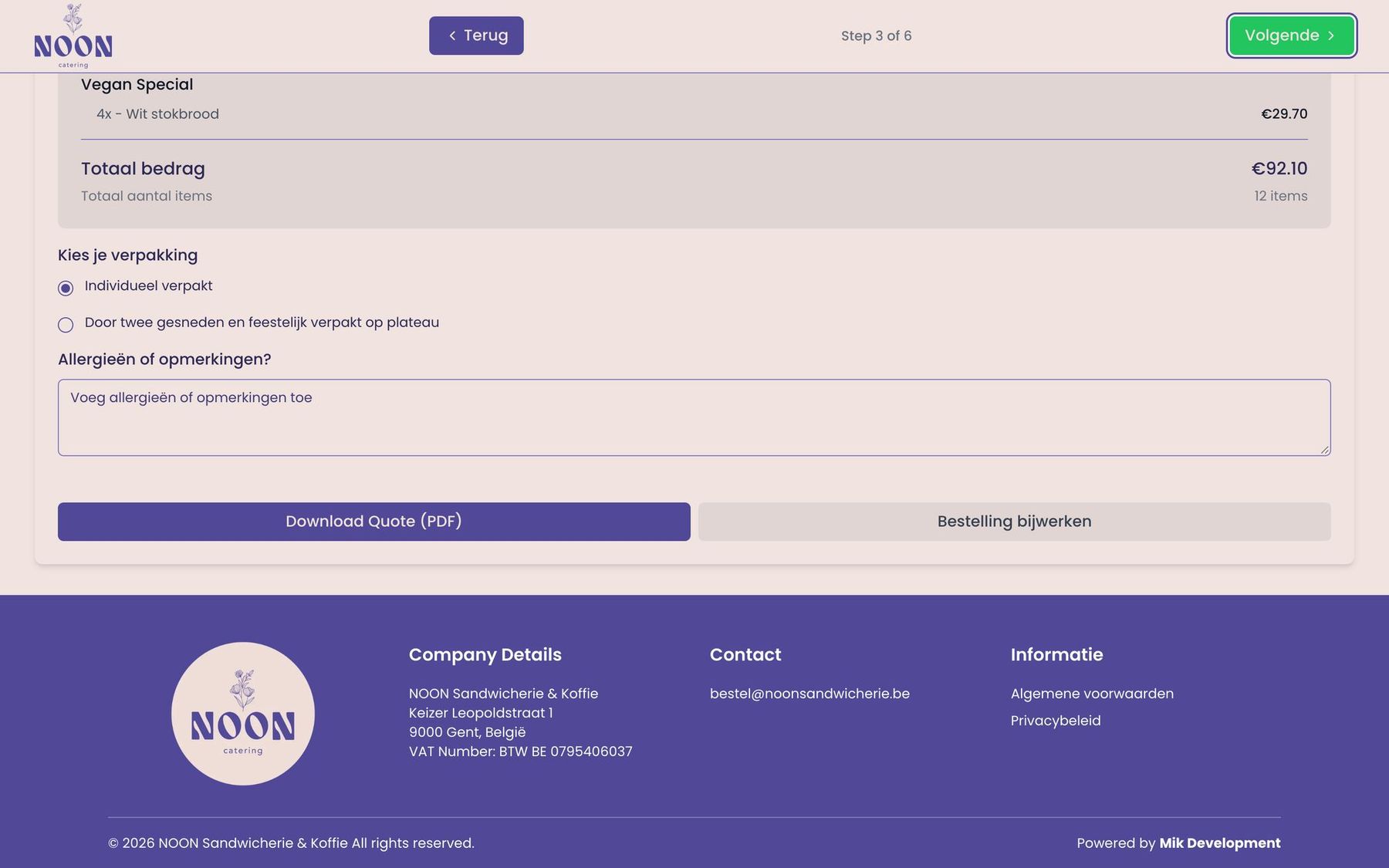Click the 4x - Wit stokbrood line
1389x868 pixels.
pyautogui.click(x=157, y=114)
